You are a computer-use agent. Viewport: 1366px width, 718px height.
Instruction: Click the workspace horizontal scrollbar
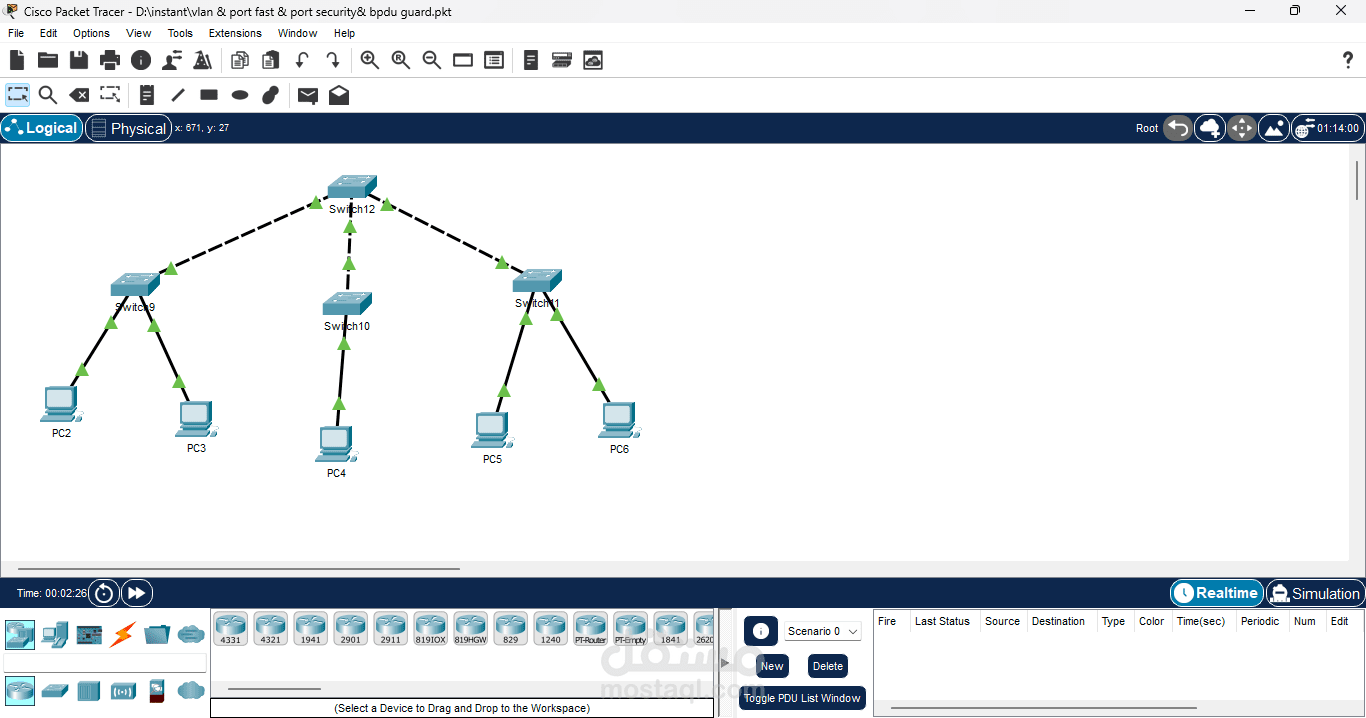click(x=237, y=567)
